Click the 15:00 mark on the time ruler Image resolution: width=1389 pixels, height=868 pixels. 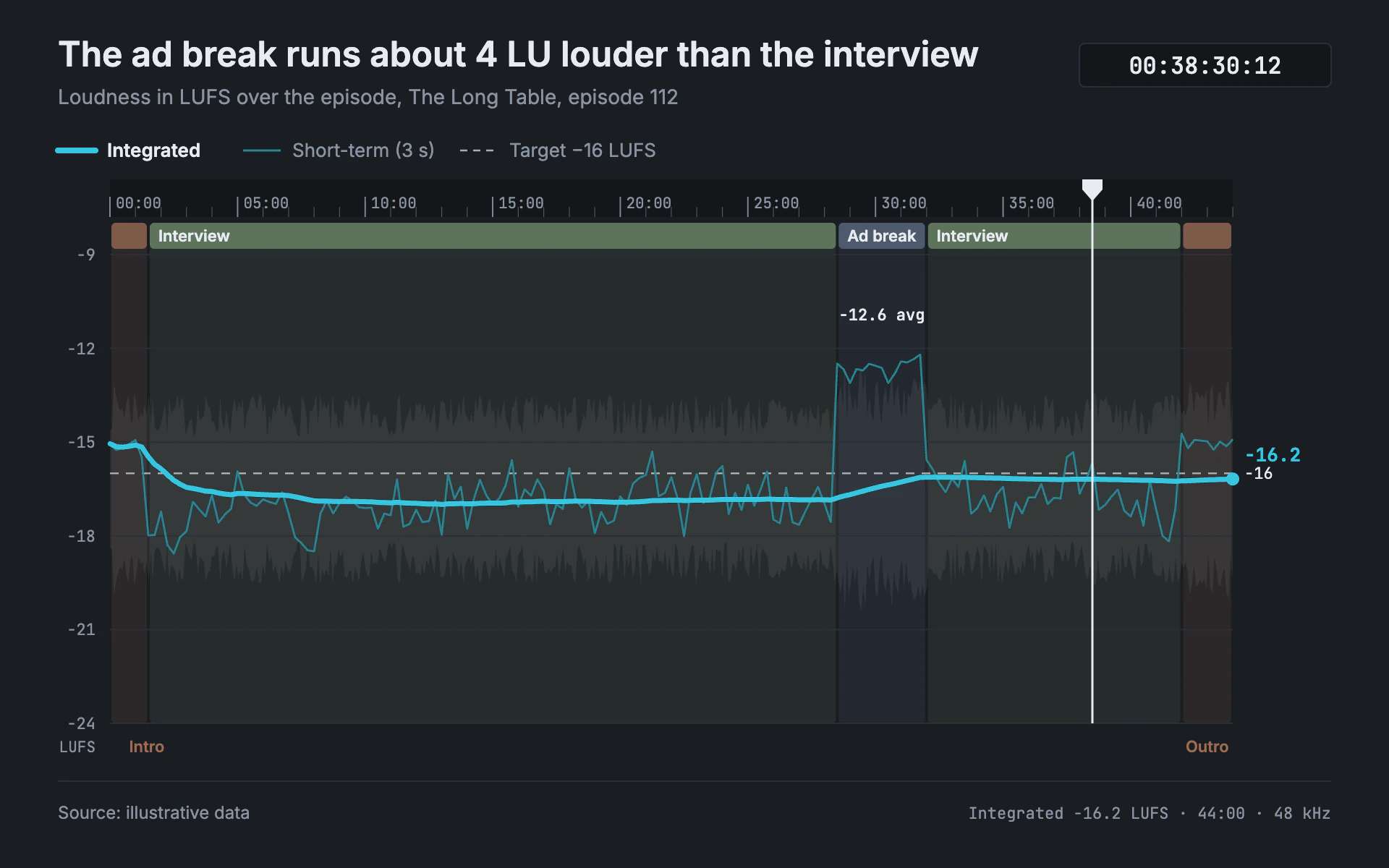[521, 203]
